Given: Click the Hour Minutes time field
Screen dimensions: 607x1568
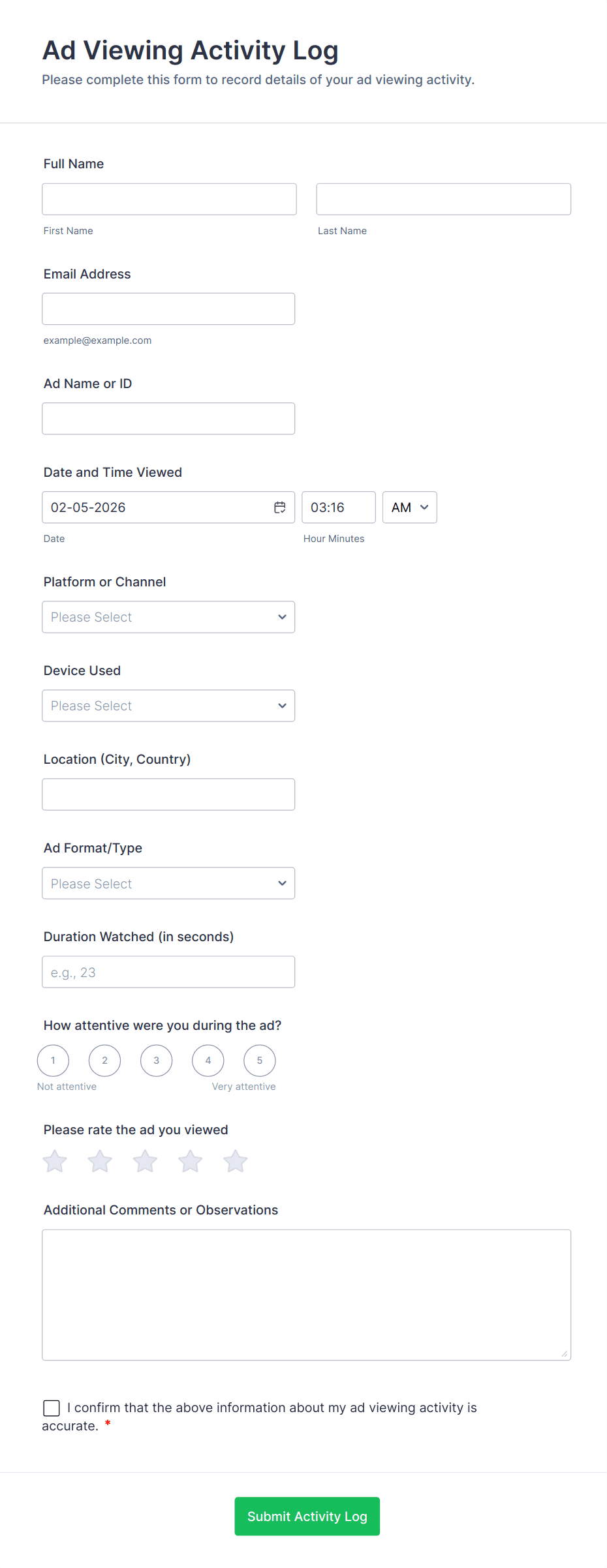Looking at the screenshot, I should (x=338, y=507).
